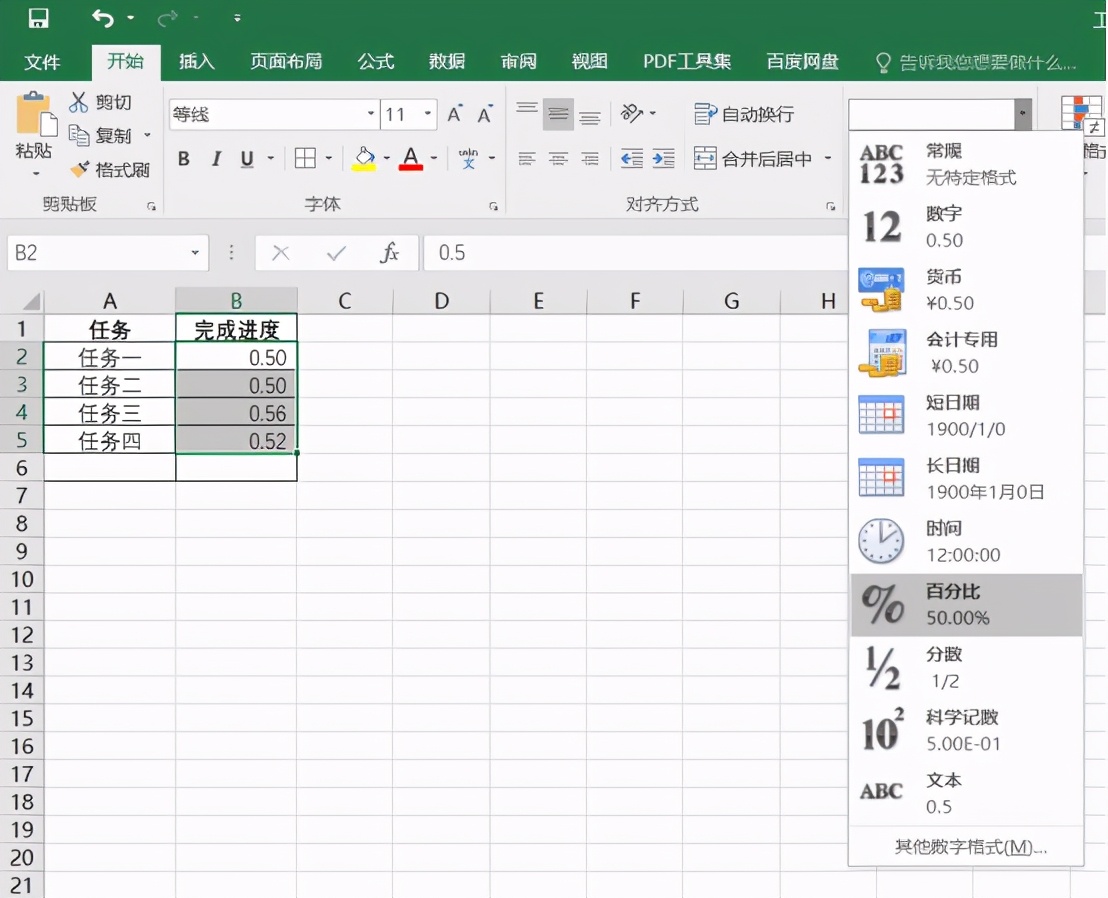Open the font color dropdown arrow

point(434,158)
